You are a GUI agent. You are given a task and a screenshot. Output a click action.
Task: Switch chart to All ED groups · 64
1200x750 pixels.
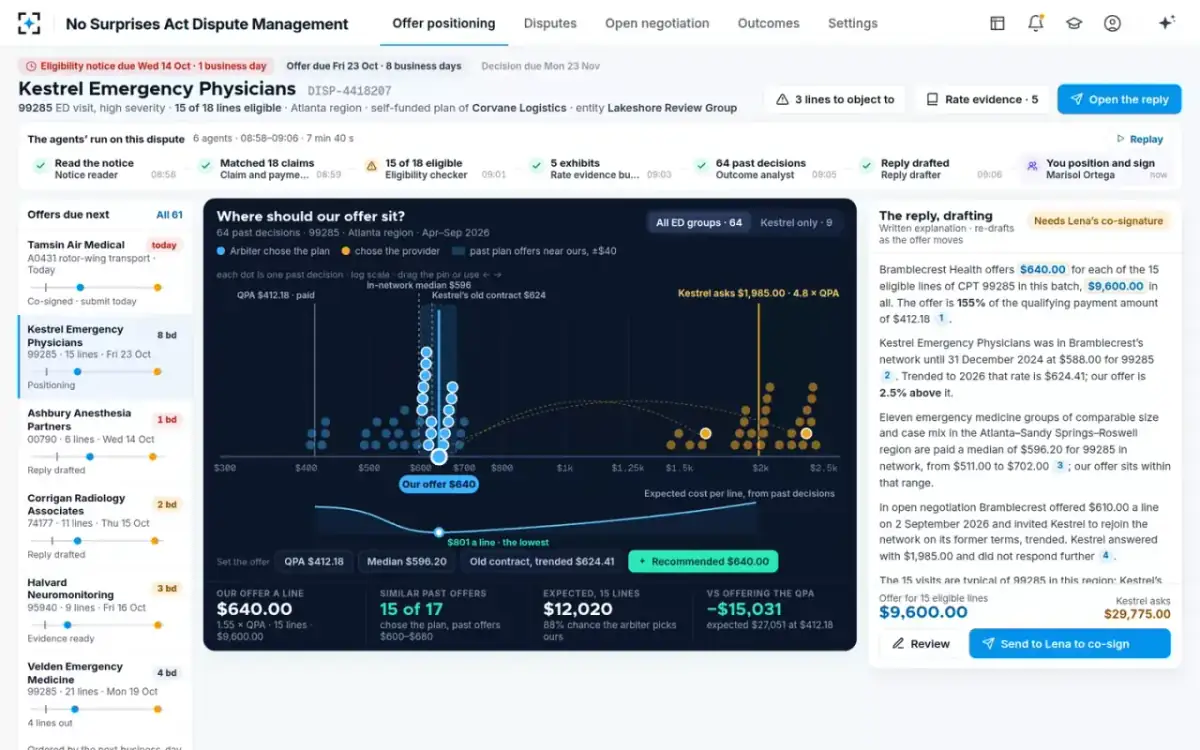[699, 223]
